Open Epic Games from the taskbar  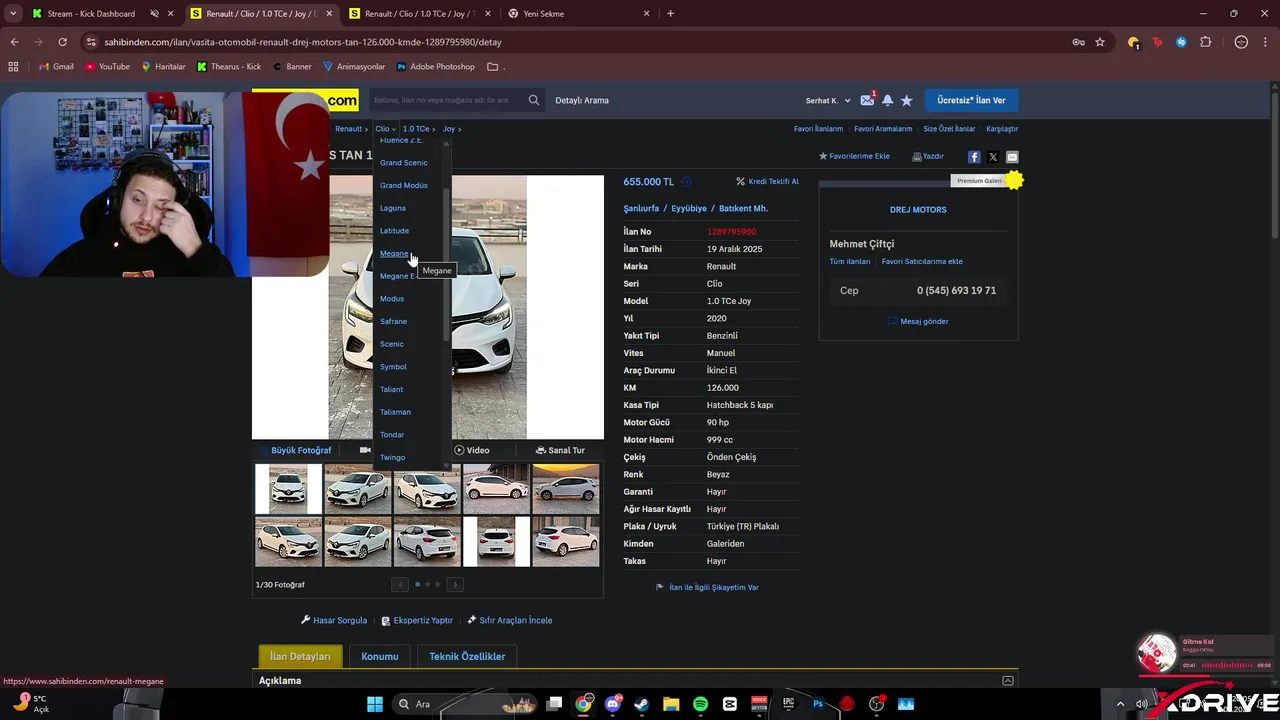[x=788, y=704]
